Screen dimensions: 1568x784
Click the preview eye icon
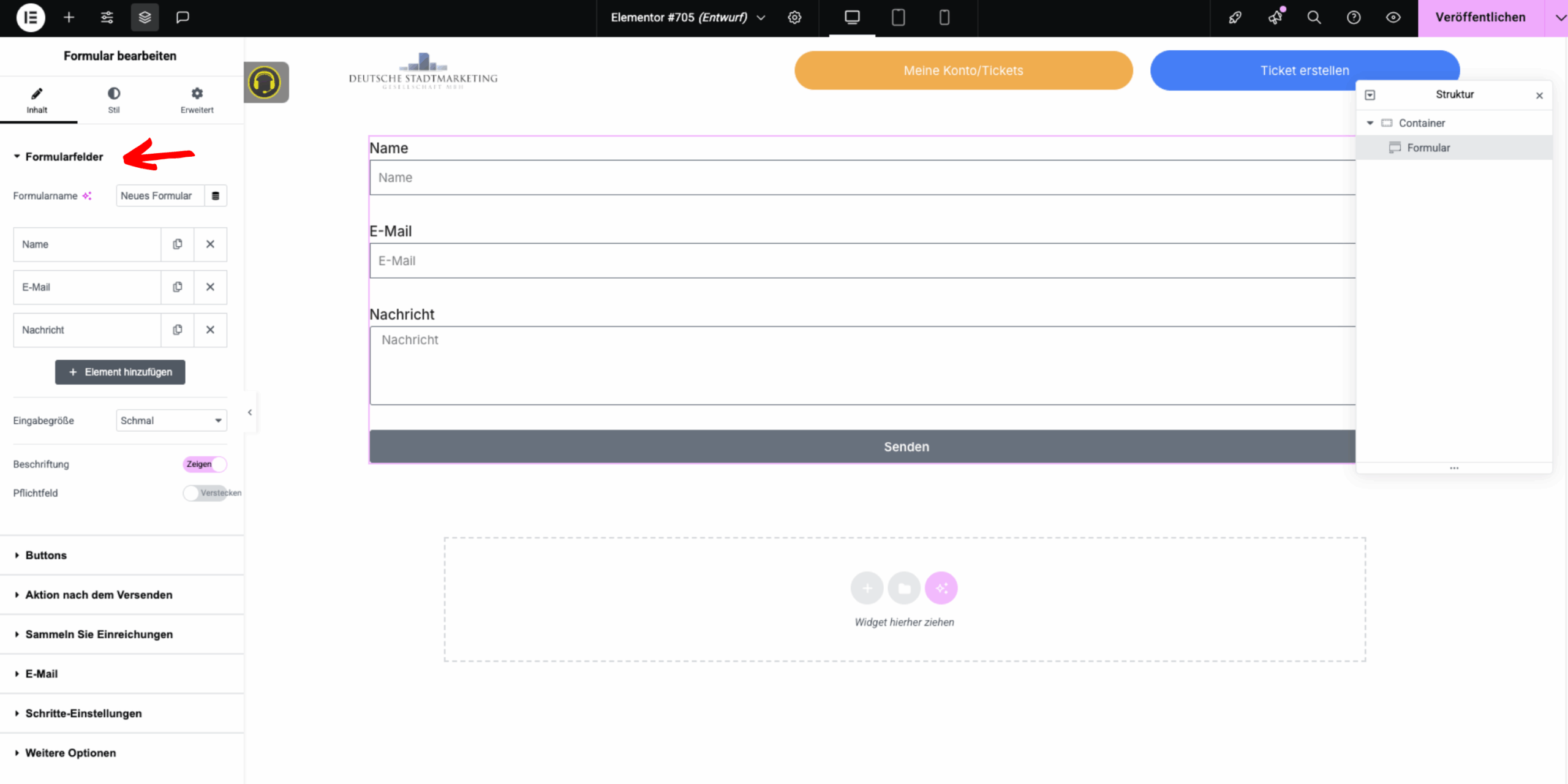click(1394, 17)
